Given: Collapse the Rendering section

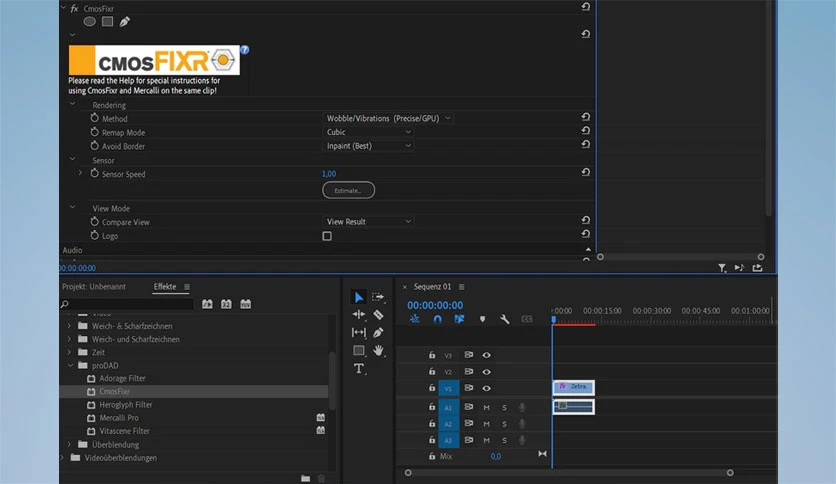Looking at the screenshot, I should tap(73, 104).
